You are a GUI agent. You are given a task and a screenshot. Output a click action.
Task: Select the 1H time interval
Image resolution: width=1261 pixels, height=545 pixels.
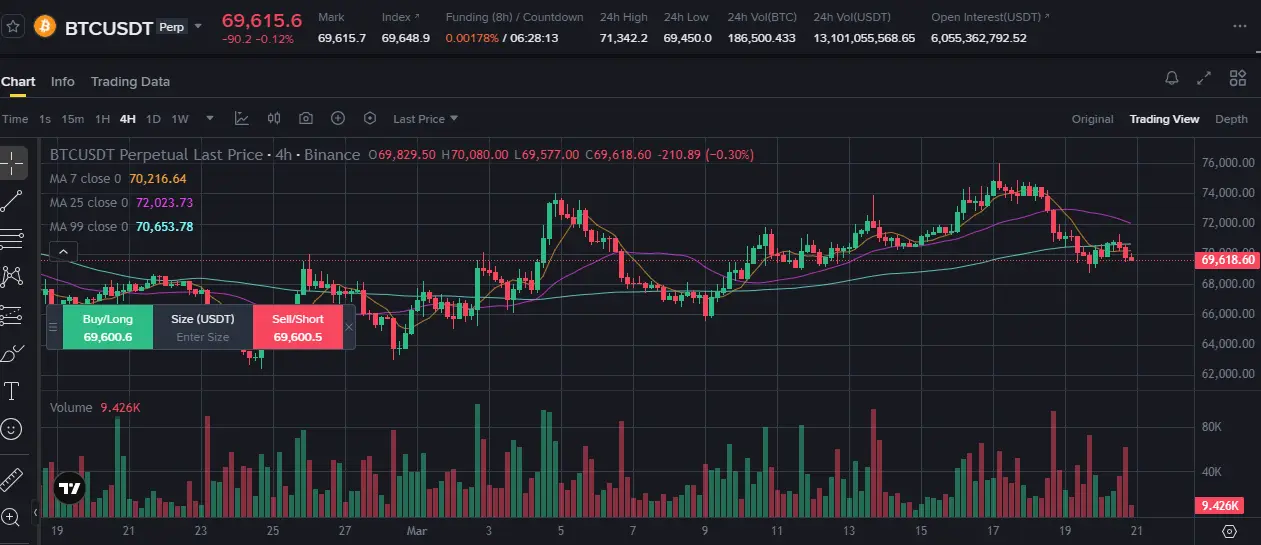102,119
